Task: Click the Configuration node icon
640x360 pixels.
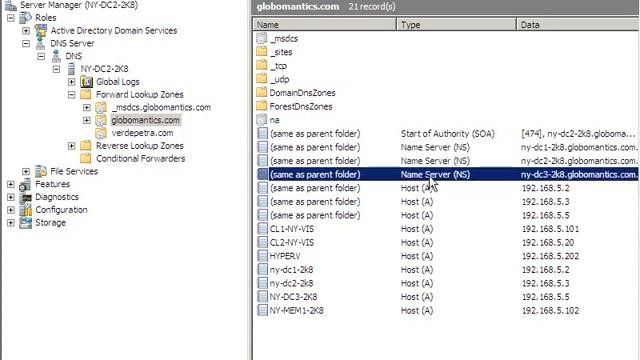Action: point(26,210)
